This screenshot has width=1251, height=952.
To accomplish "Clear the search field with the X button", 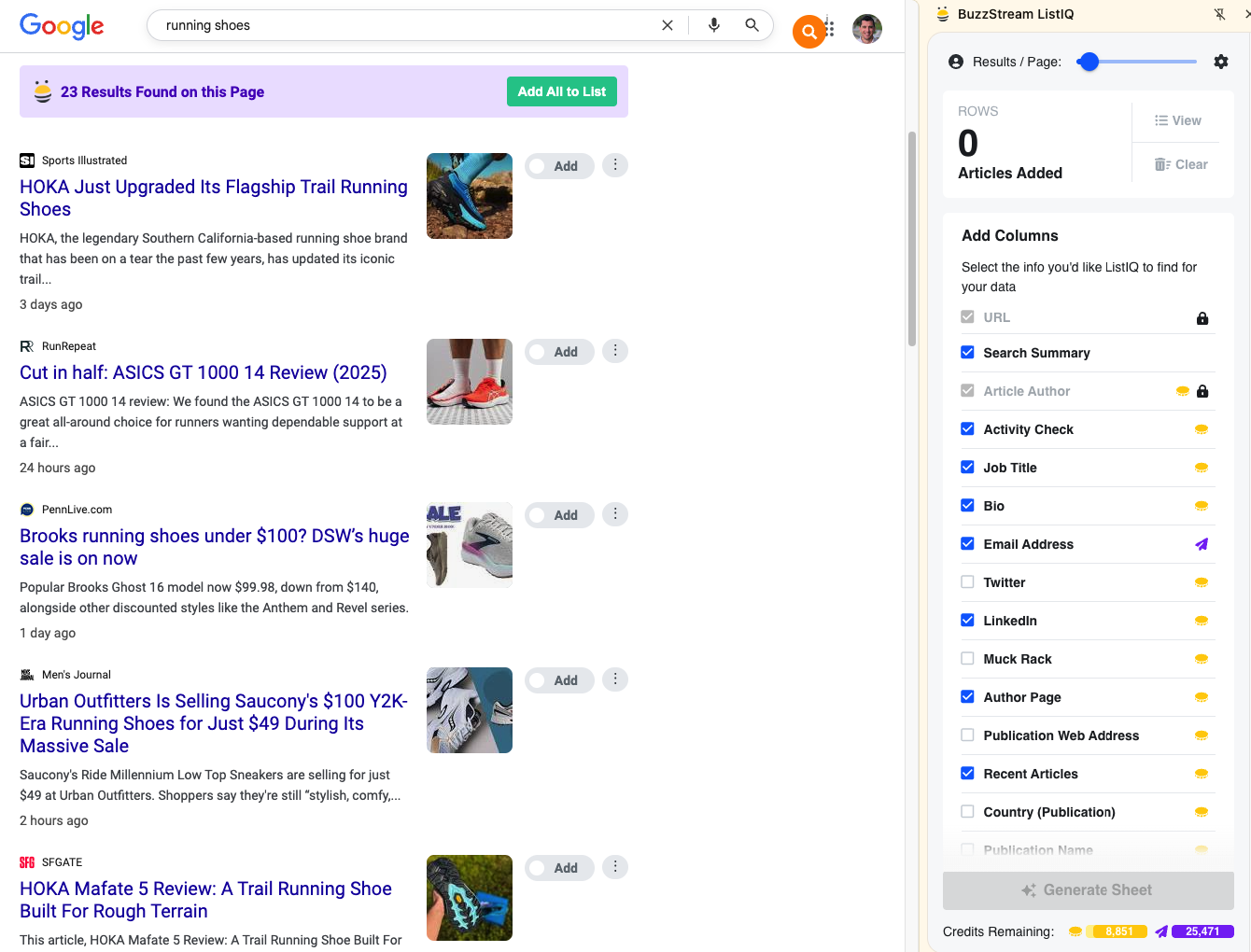I will click(x=667, y=25).
